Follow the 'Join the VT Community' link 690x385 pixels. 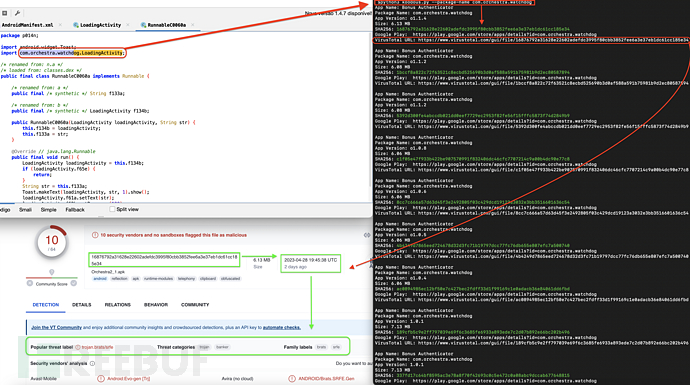pyautogui.click(x=56, y=327)
